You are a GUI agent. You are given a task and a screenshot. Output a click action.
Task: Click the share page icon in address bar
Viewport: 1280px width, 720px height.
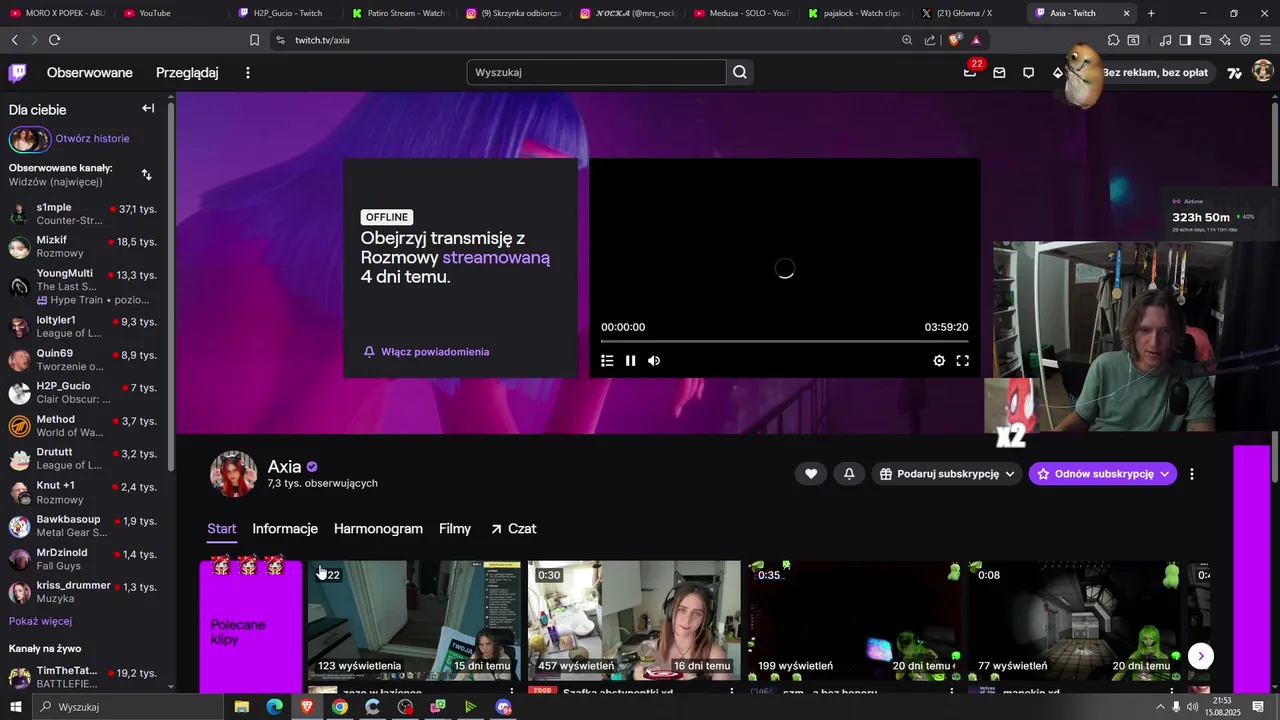point(930,40)
